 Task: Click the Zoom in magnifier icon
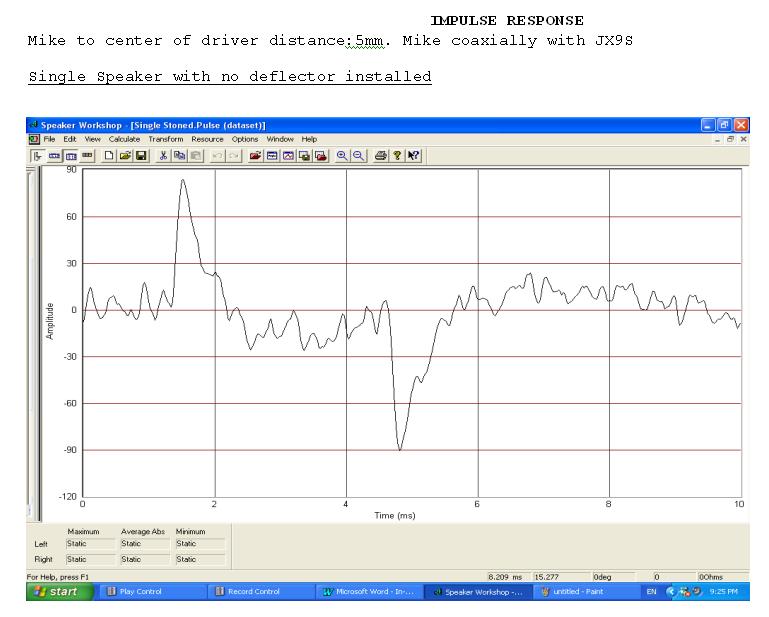(342, 156)
